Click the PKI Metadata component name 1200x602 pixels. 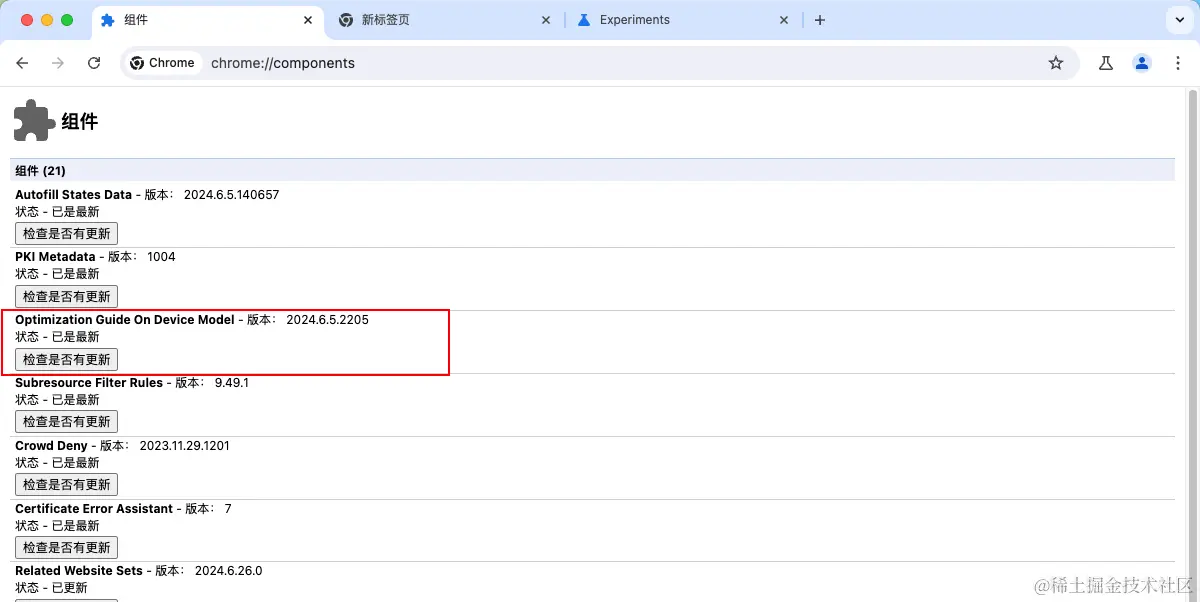(x=55, y=257)
